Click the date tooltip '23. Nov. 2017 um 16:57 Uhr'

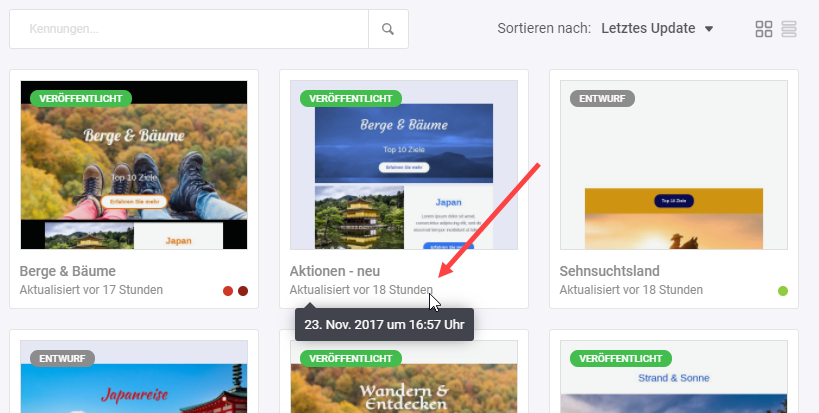pyautogui.click(x=384, y=324)
